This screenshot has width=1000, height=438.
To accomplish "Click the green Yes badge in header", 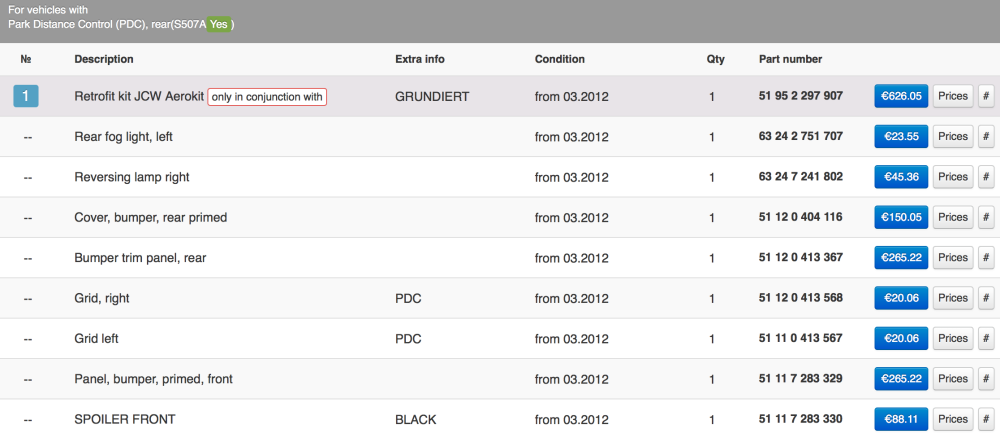I will (x=219, y=25).
